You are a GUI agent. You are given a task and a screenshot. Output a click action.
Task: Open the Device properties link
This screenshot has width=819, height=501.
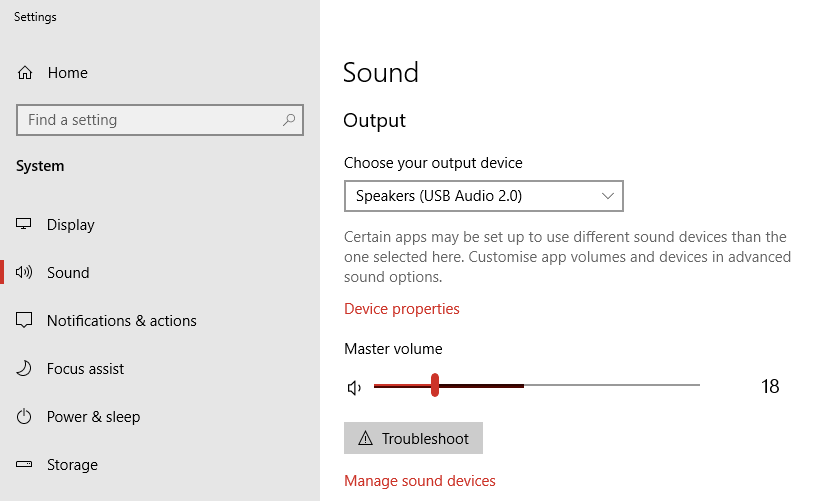tap(402, 309)
